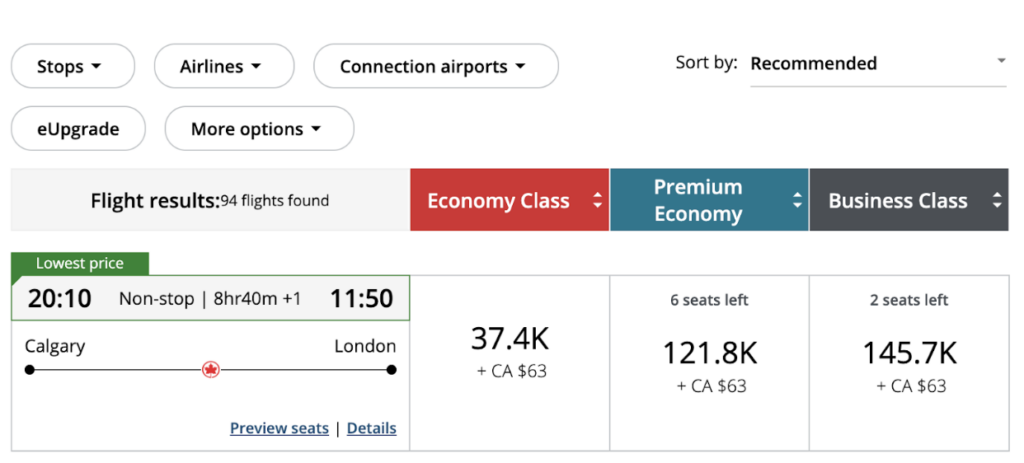Image resolution: width=1024 pixels, height=463 pixels.
Task: Click the Lowest price badge
Action: pyautogui.click(x=80, y=264)
